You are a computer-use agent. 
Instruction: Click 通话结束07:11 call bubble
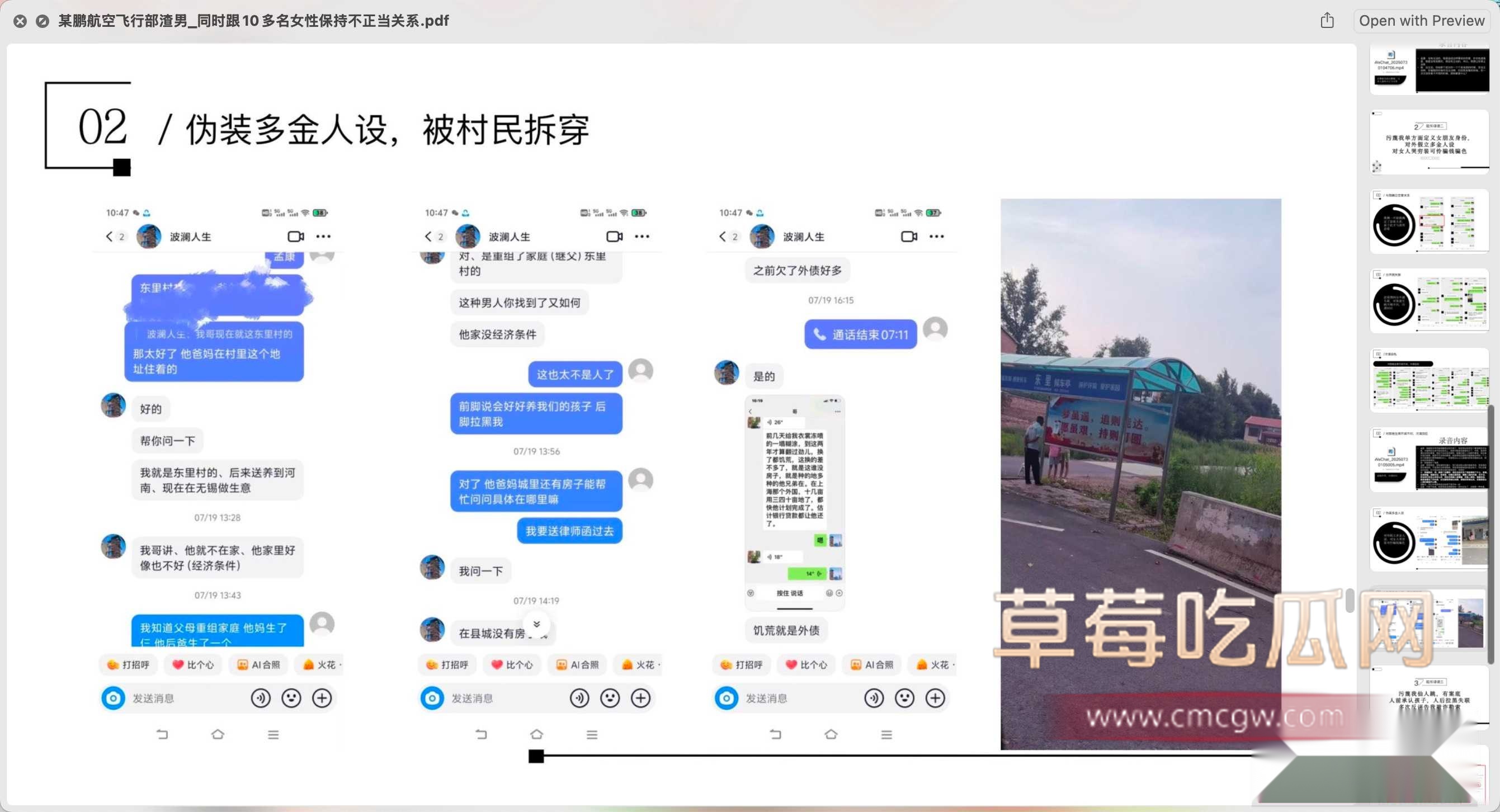tap(860, 334)
